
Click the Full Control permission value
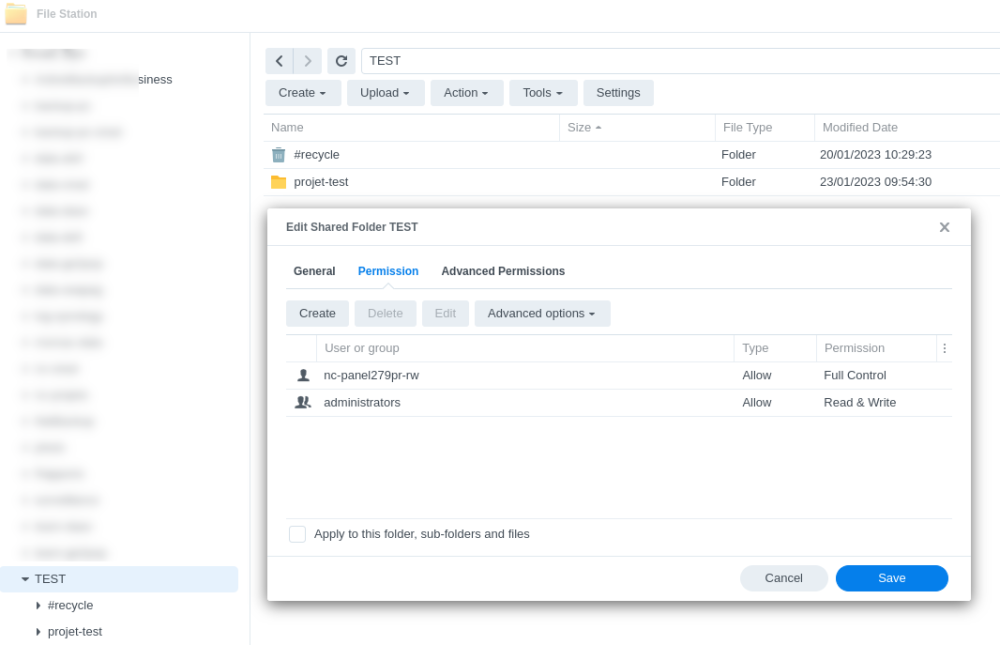[x=855, y=376]
